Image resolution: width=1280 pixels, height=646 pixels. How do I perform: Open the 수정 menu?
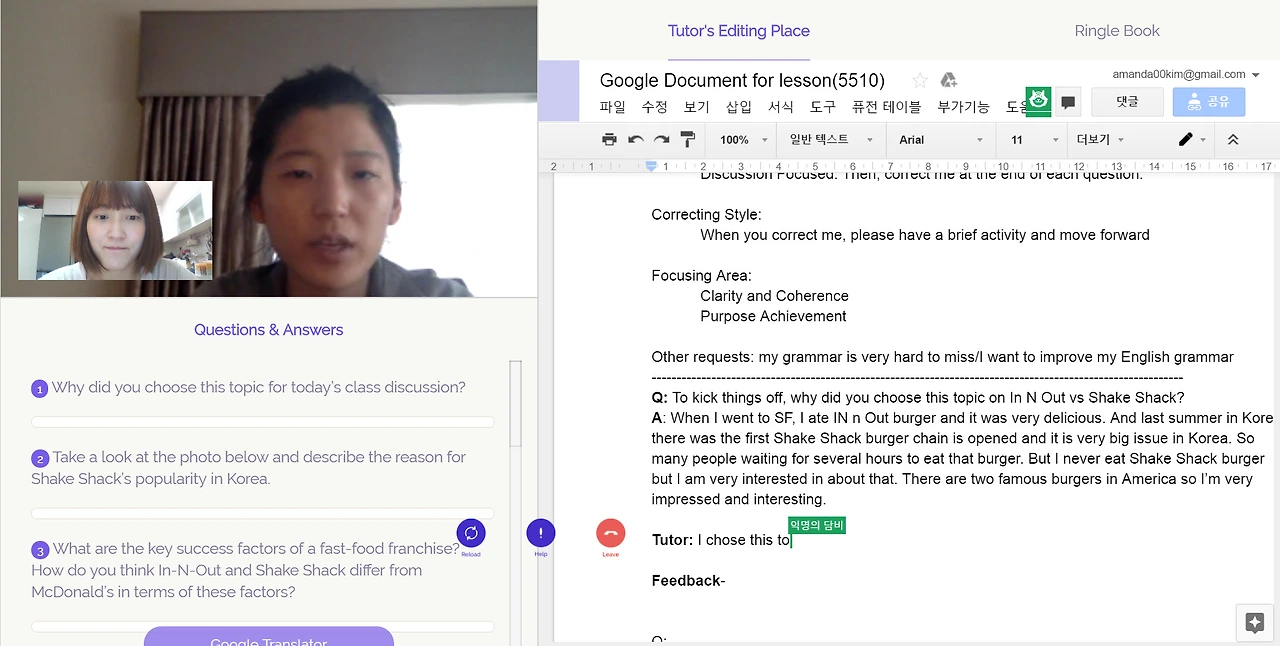click(655, 107)
